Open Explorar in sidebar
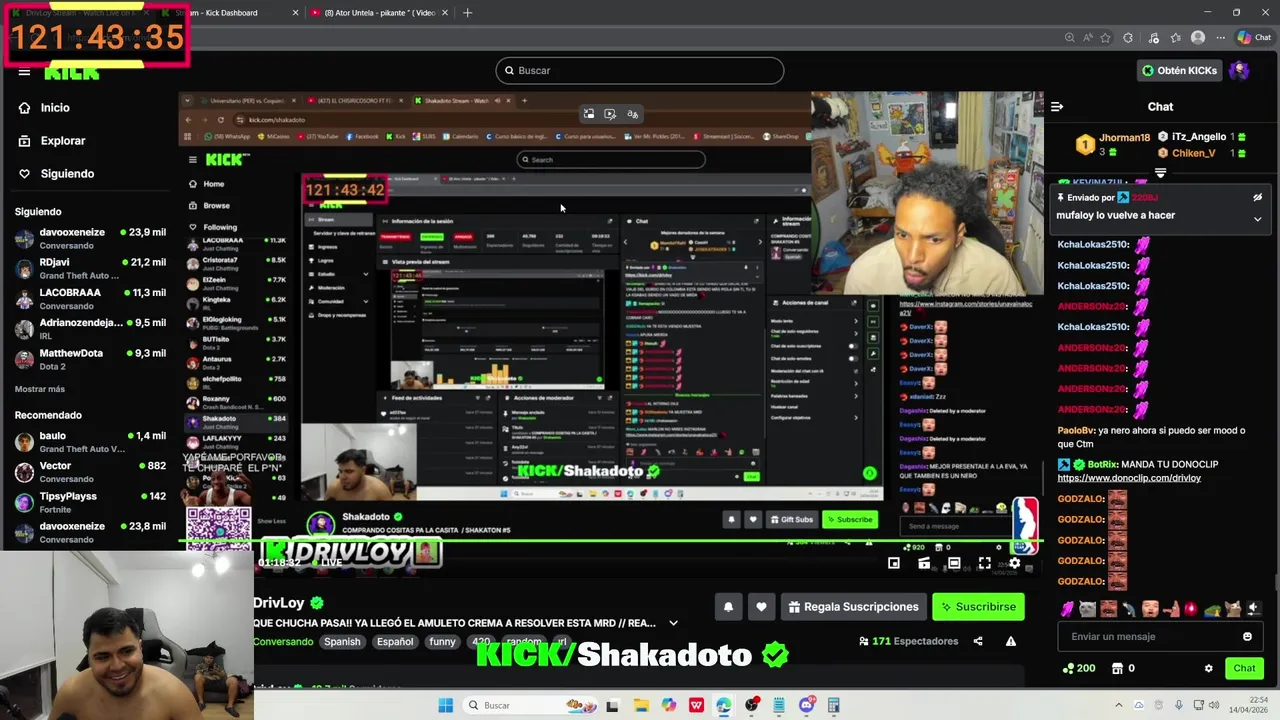This screenshot has width=1280, height=720. (62, 141)
